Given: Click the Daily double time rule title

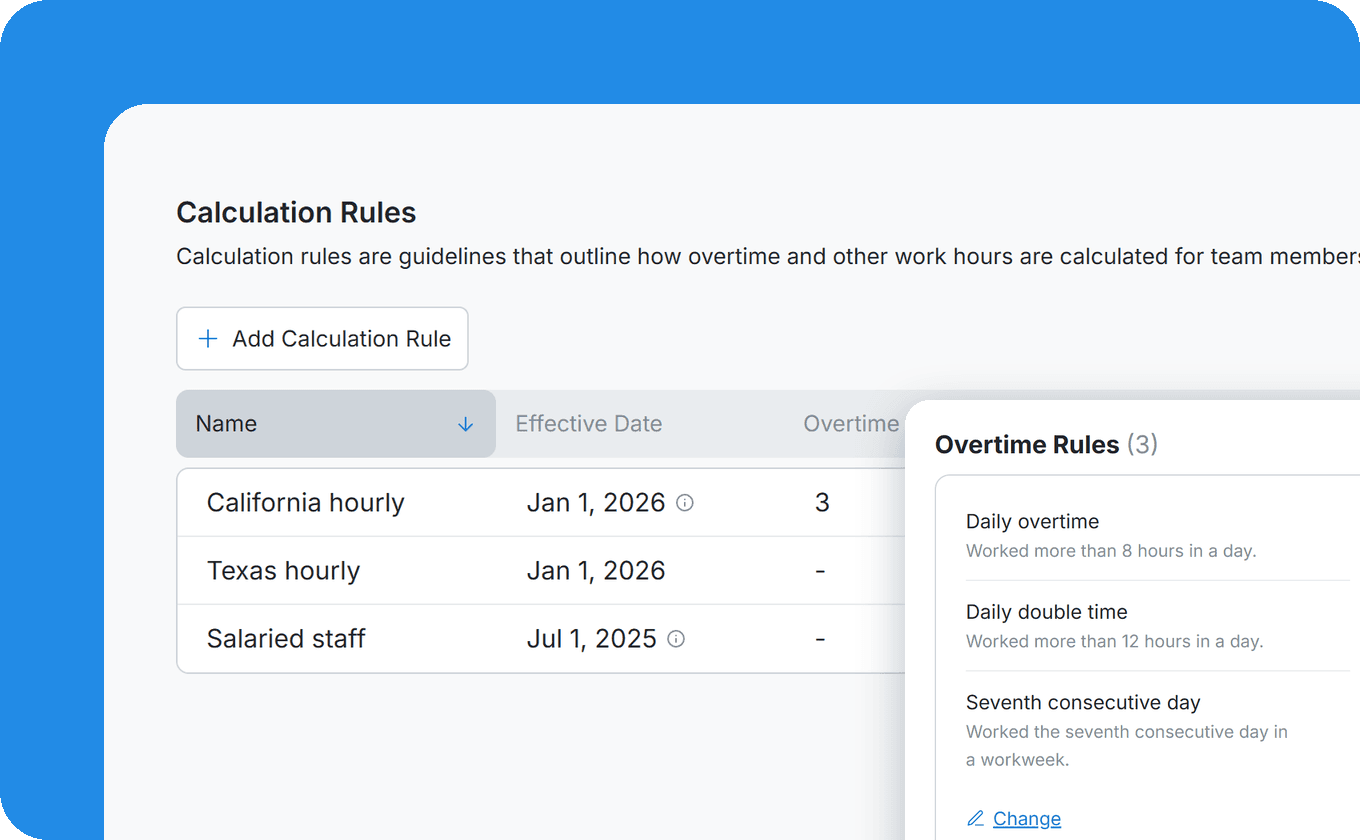Looking at the screenshot, I should coord(1046,612).
